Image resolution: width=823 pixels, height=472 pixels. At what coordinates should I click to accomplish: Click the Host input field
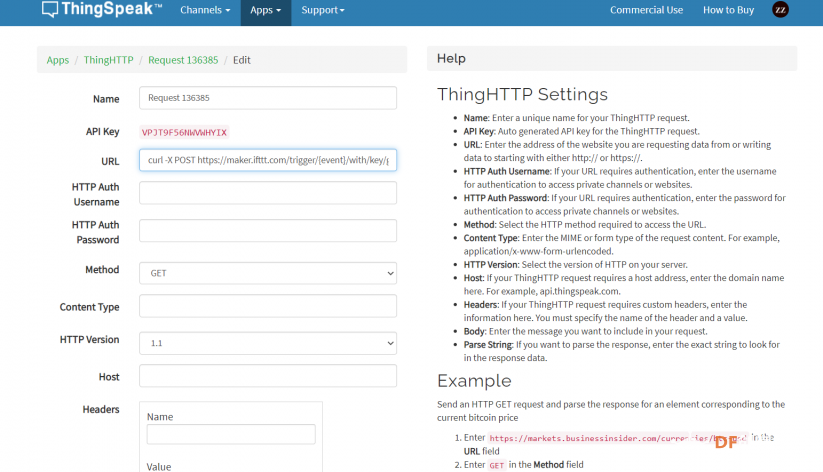point(268,376)
